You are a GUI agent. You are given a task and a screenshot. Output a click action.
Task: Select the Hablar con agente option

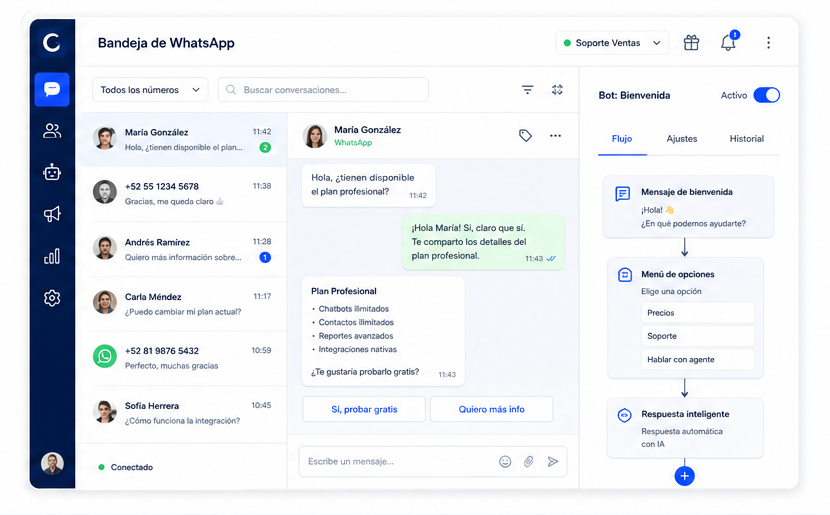tap(698, 359)
